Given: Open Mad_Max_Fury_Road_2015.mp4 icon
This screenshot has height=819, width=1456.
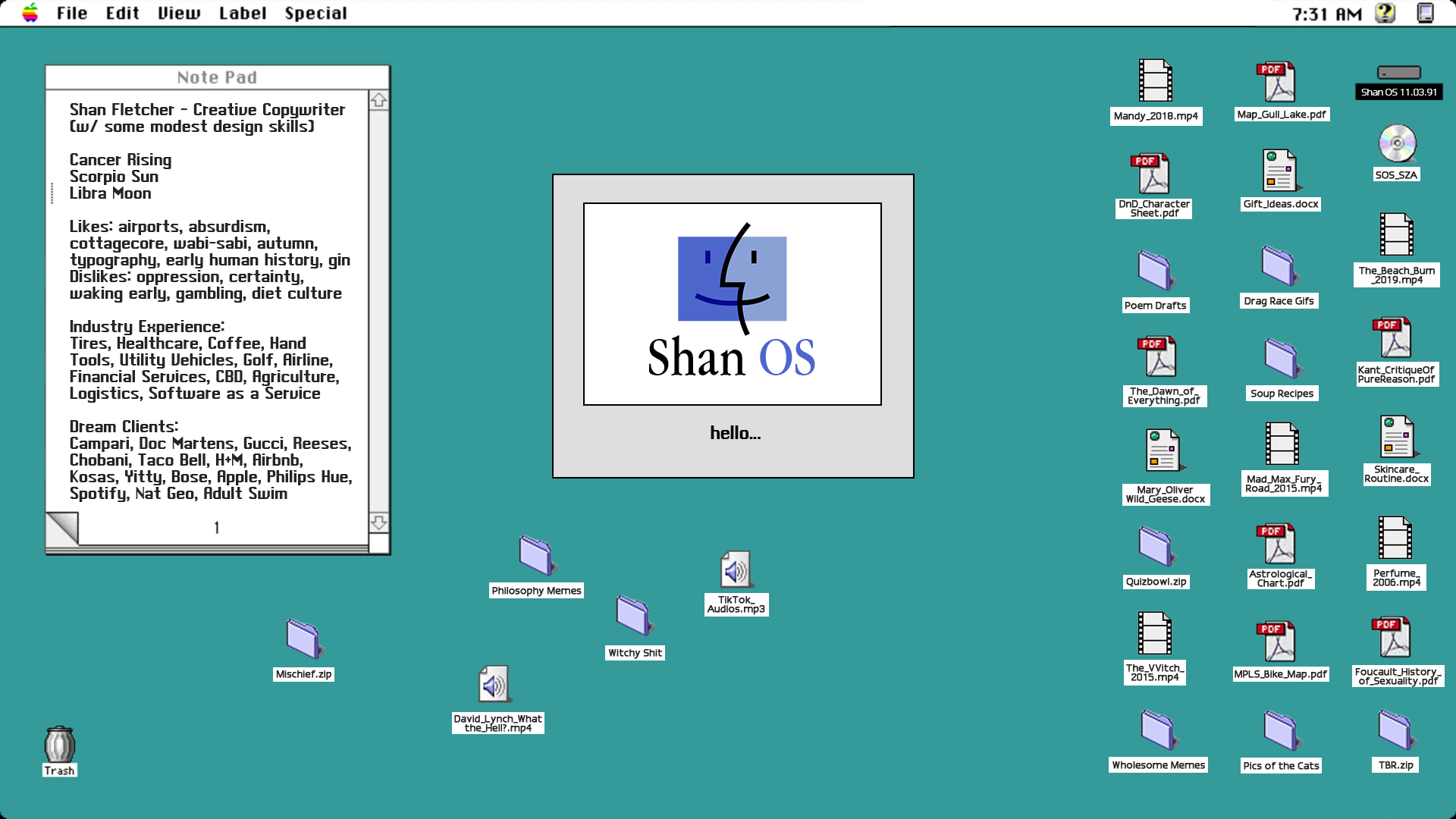Looking at the screenshot, I should pyautogui.click(x=1282, y=444).
